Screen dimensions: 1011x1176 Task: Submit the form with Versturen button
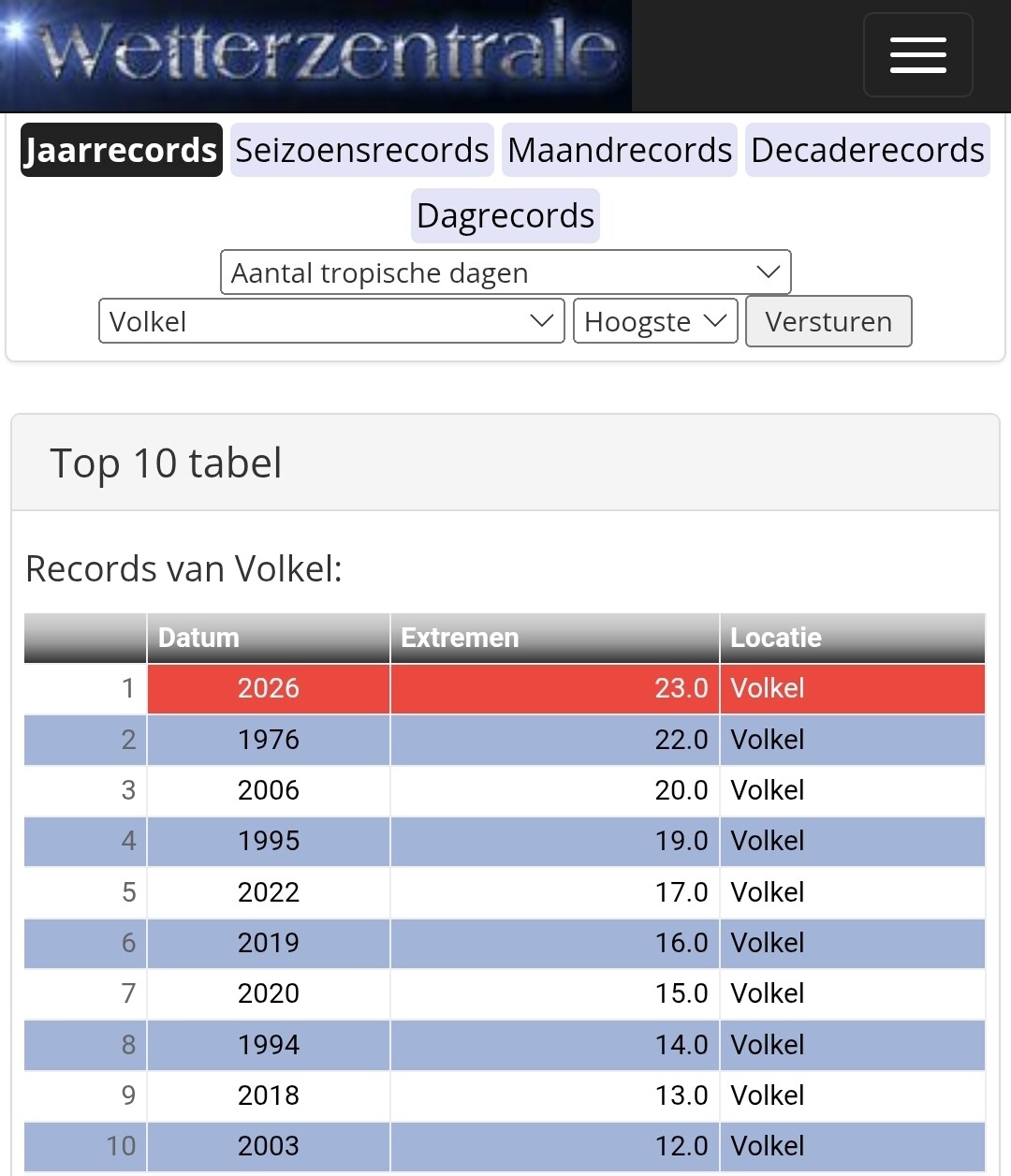(828, 321)
